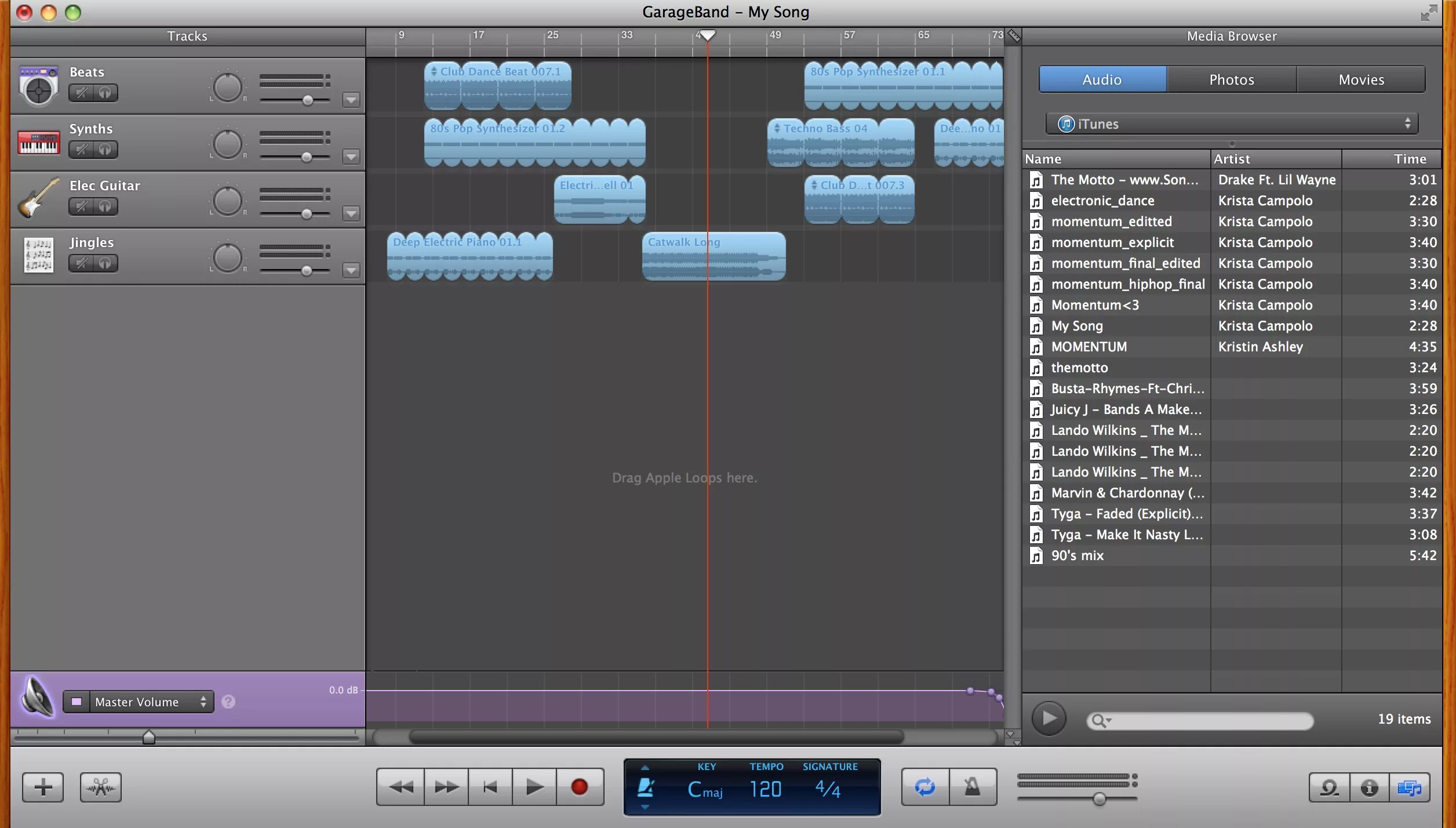Click the red Record button
The width and height of the screenshot is (1456, 828).
(x=579, y=787)
